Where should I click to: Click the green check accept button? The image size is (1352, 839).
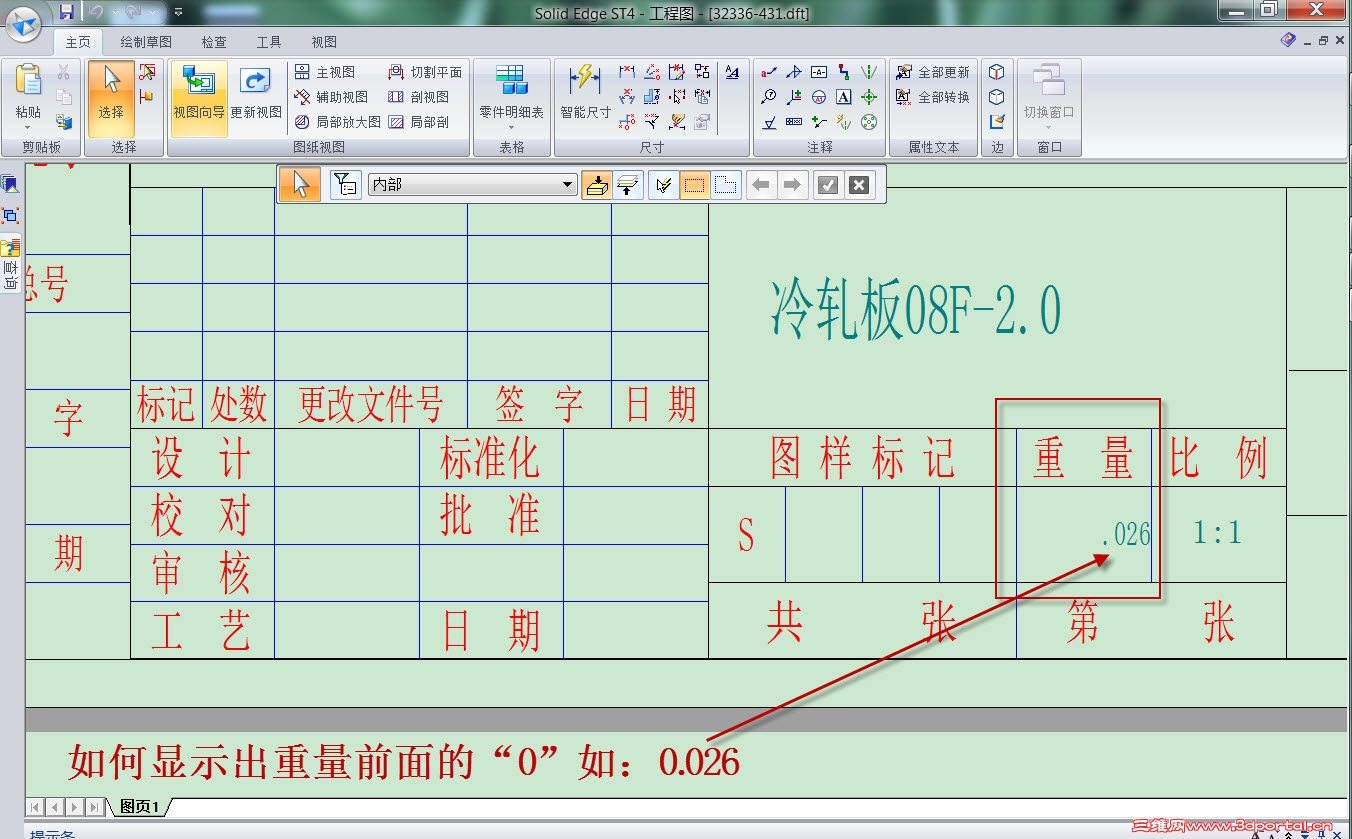pos(827,185)
